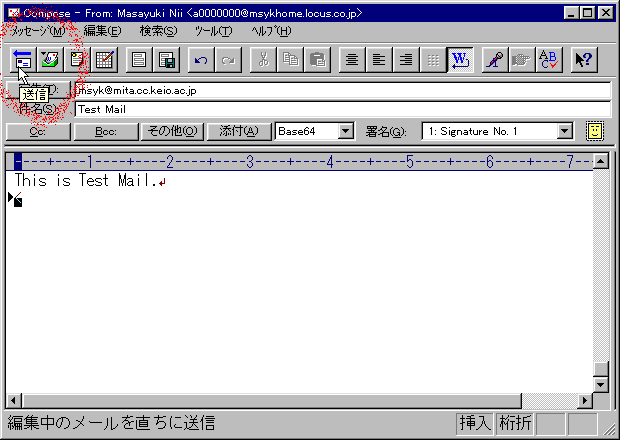
Task: Click the subject field containing Test Mail
Action: (340, 109)
